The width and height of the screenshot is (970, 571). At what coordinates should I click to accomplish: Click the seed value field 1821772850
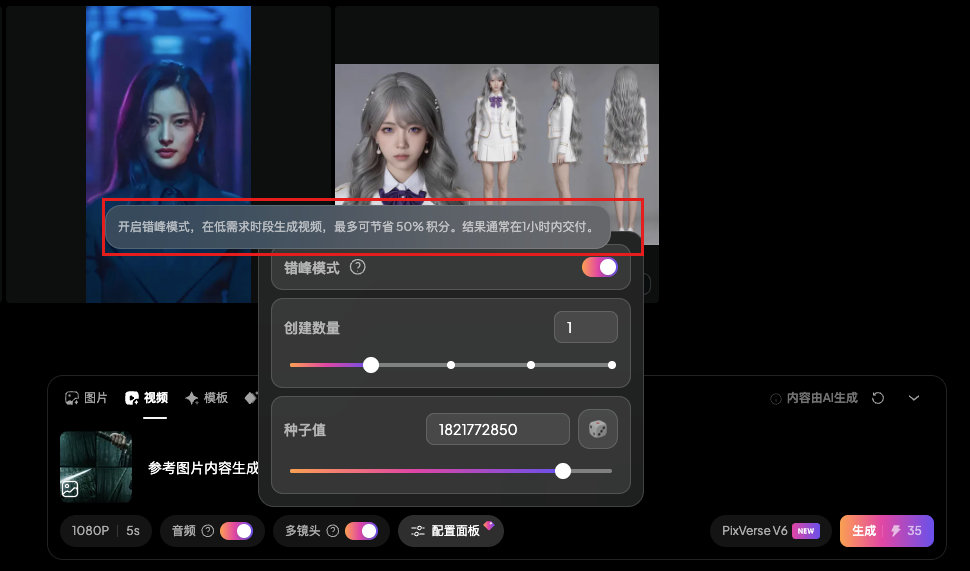tap(498, 429)
